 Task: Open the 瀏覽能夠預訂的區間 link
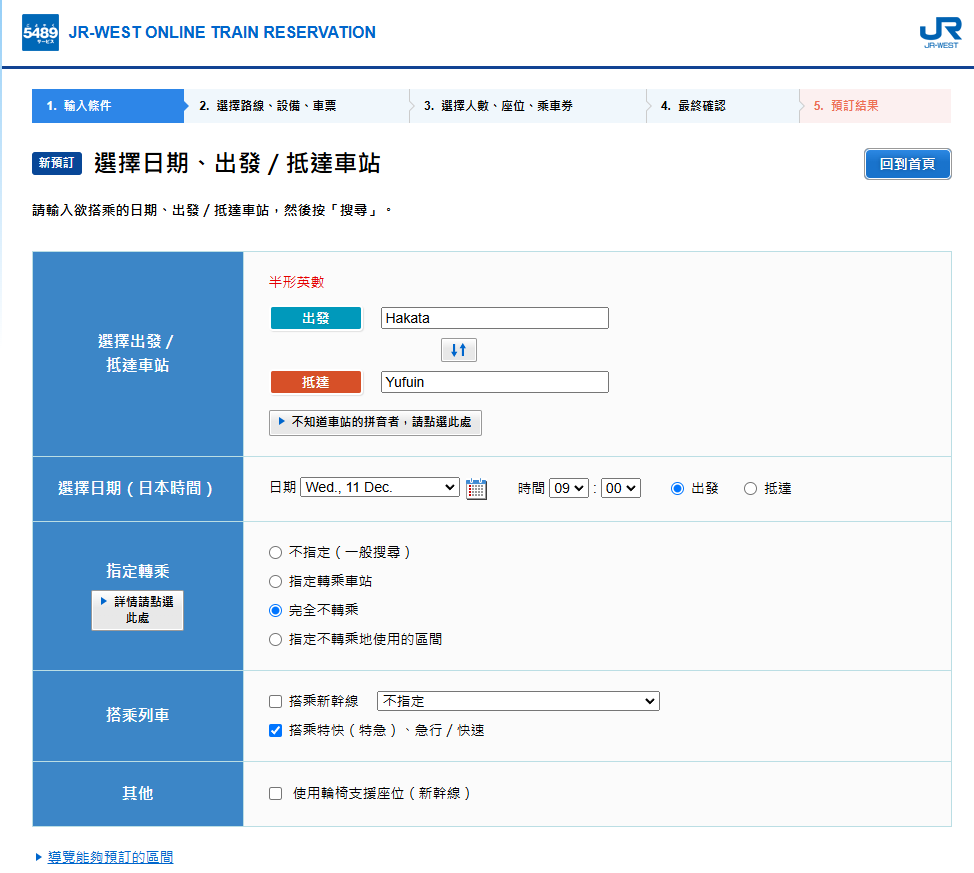coord(110,857)
